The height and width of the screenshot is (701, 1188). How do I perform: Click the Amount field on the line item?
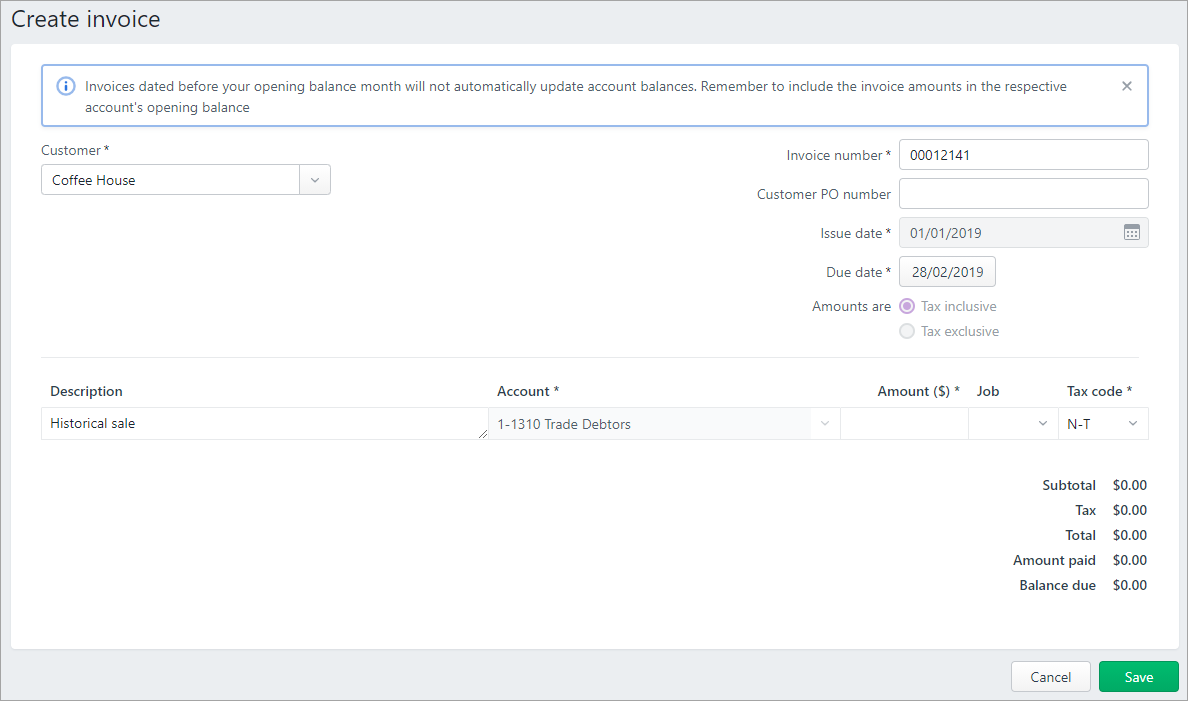pos(904,423)
